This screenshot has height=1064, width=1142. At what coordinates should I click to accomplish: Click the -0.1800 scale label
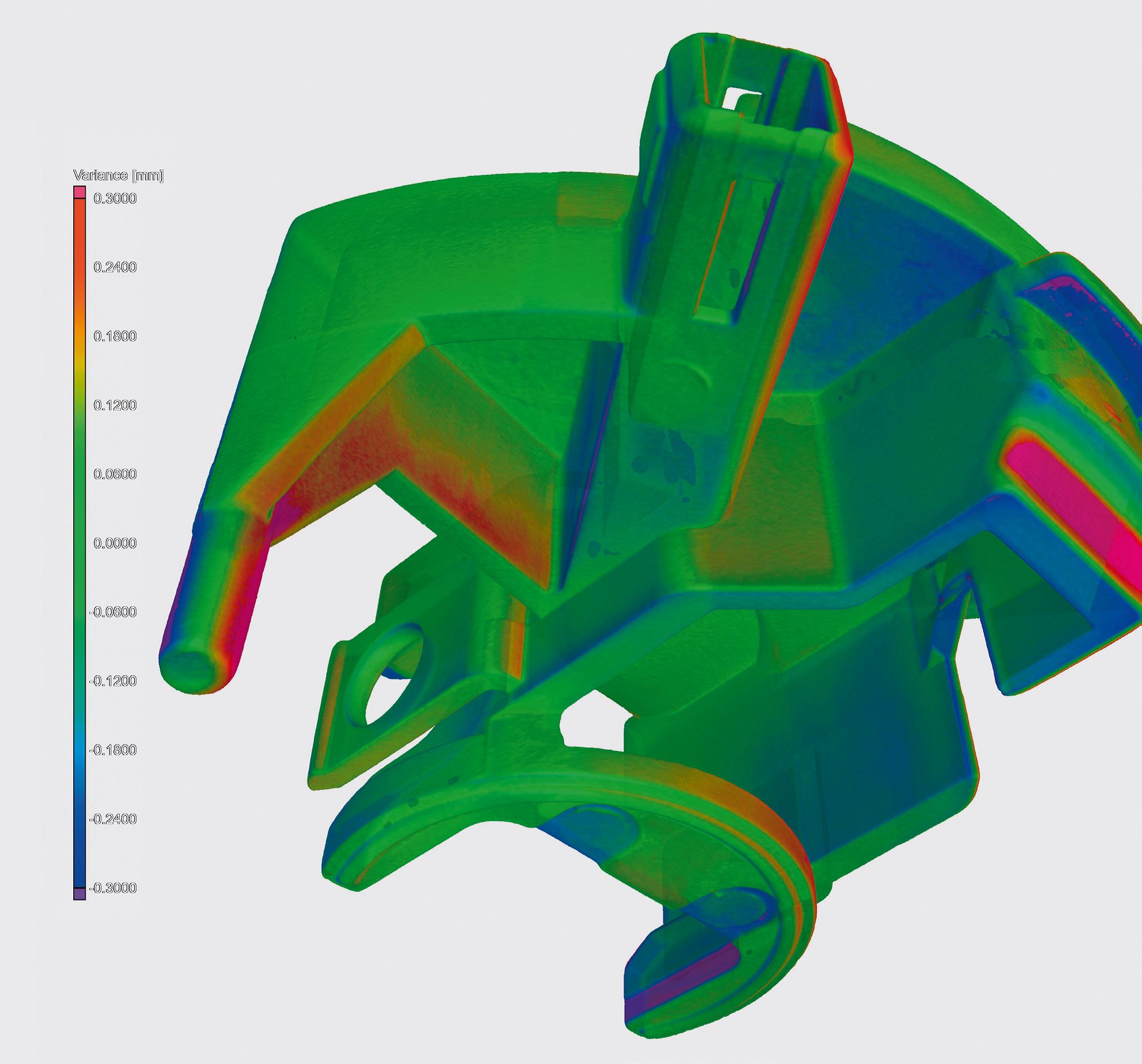[113, 750]
